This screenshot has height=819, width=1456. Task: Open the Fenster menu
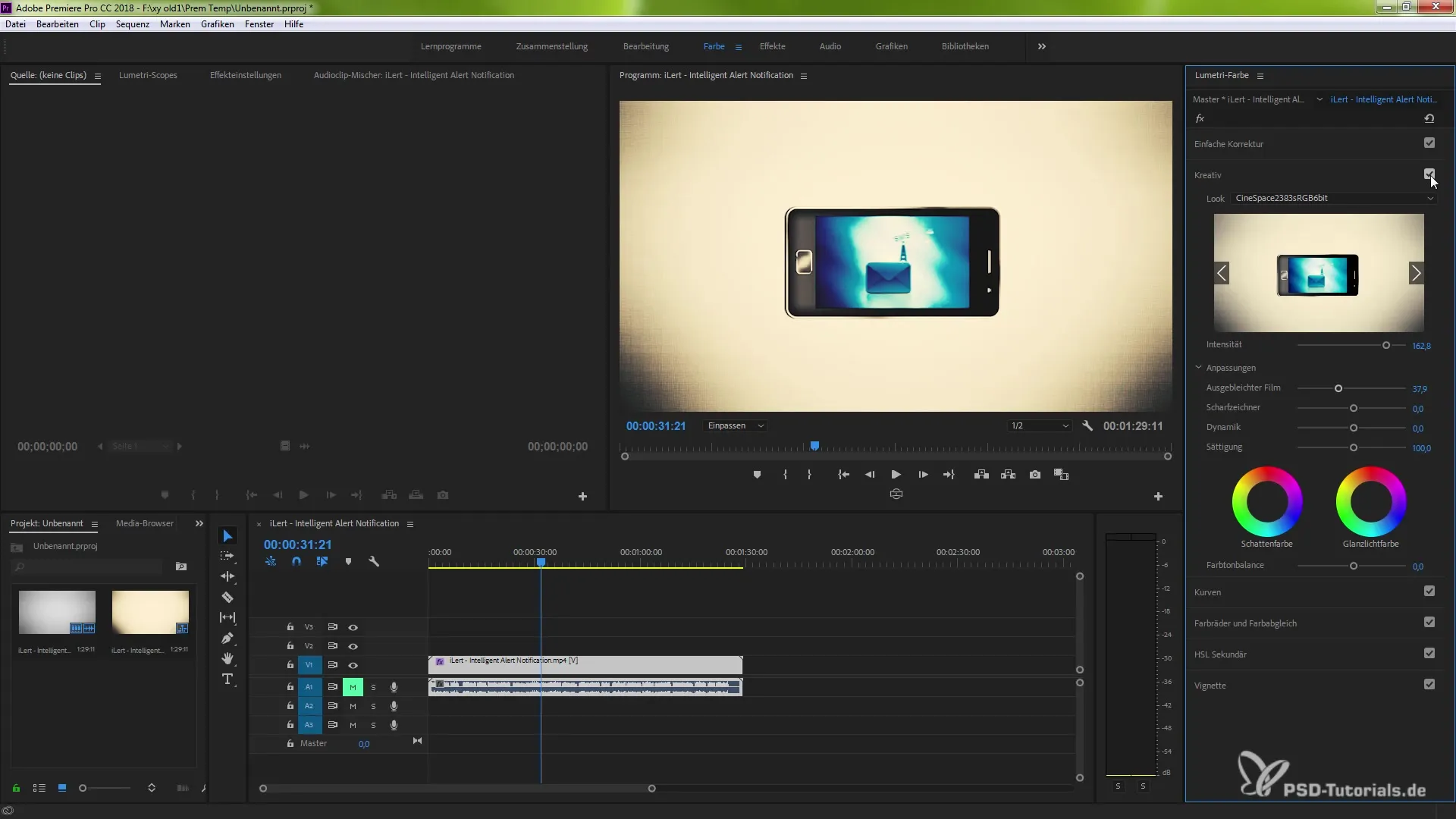pos(259,24)
